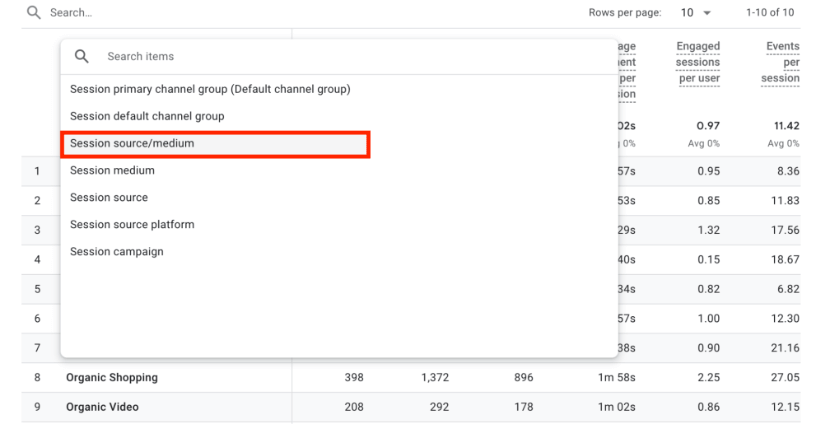Choose the Session source item
Screen dimensions: 823x424
tap(109, 198)
